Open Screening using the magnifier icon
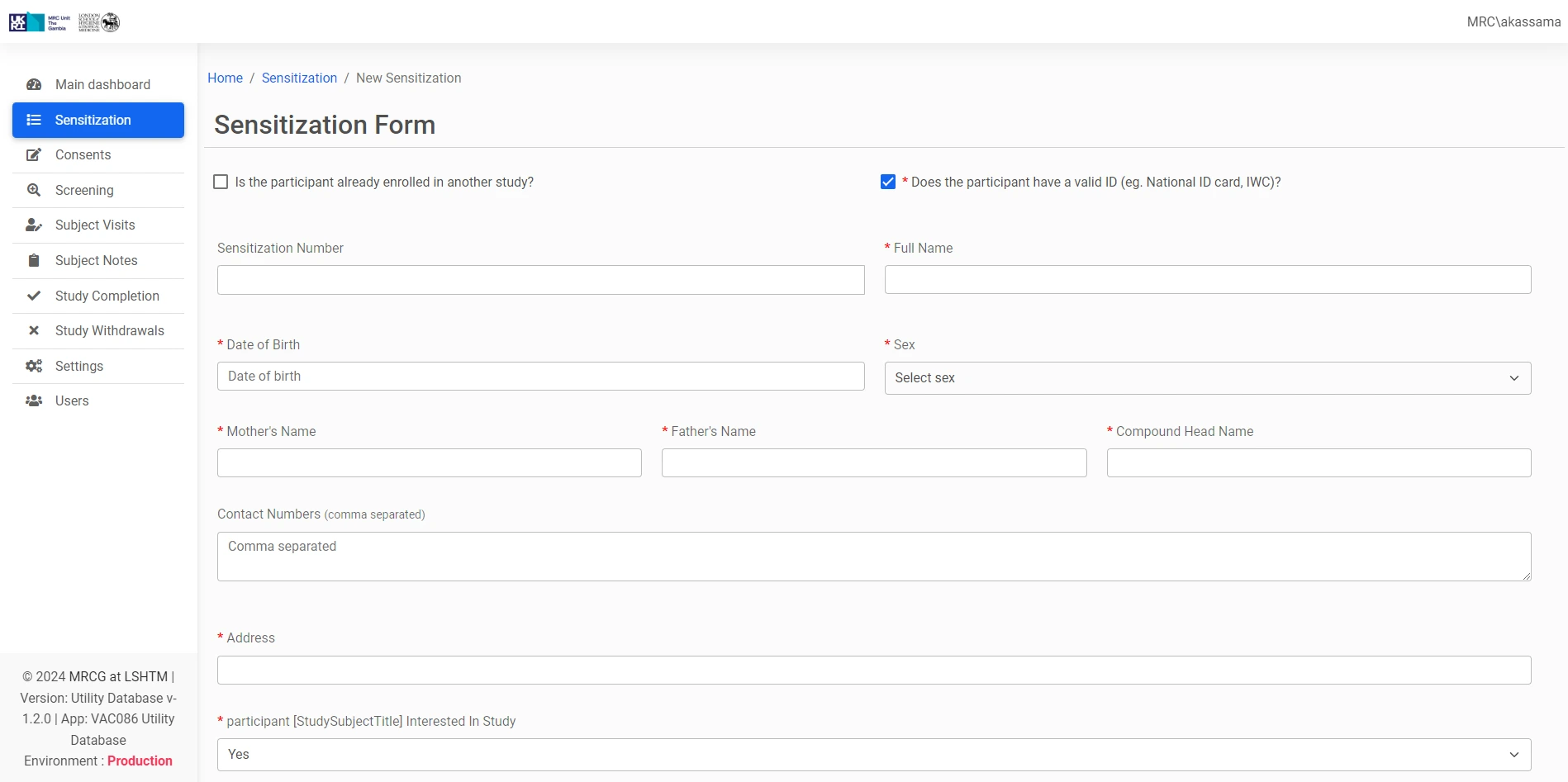1568x782 pixels. coord(34,190)
